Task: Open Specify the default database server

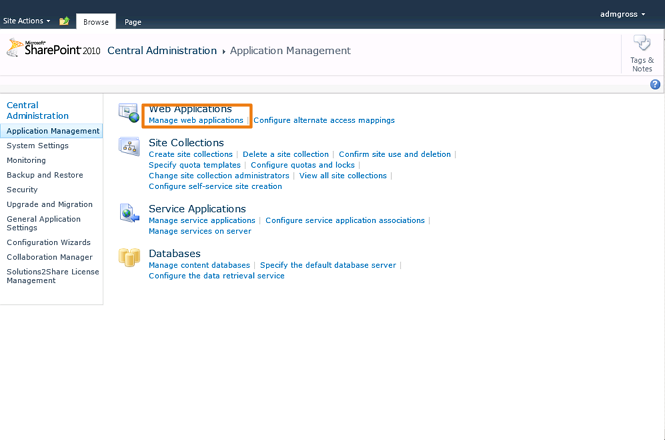Action: click(328, 265)
